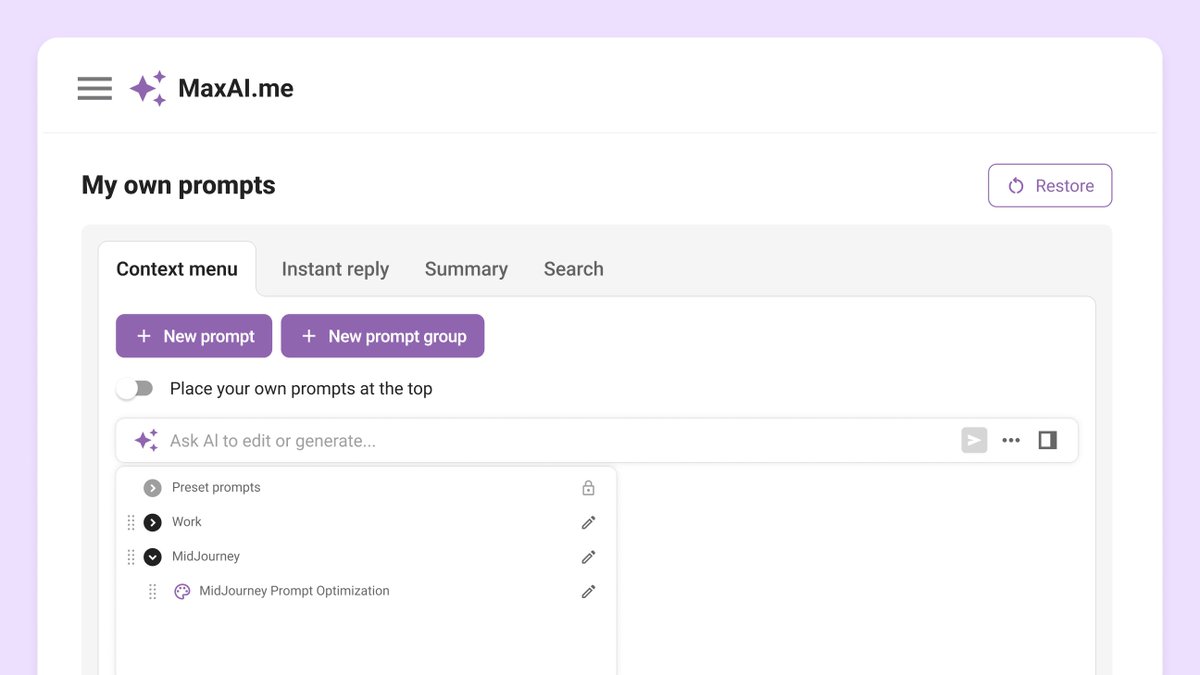This screenshot has width=1200, height=675.
Task: Click the palette icon of MidJourney Prompt Optimization
Action: point(182,591)
